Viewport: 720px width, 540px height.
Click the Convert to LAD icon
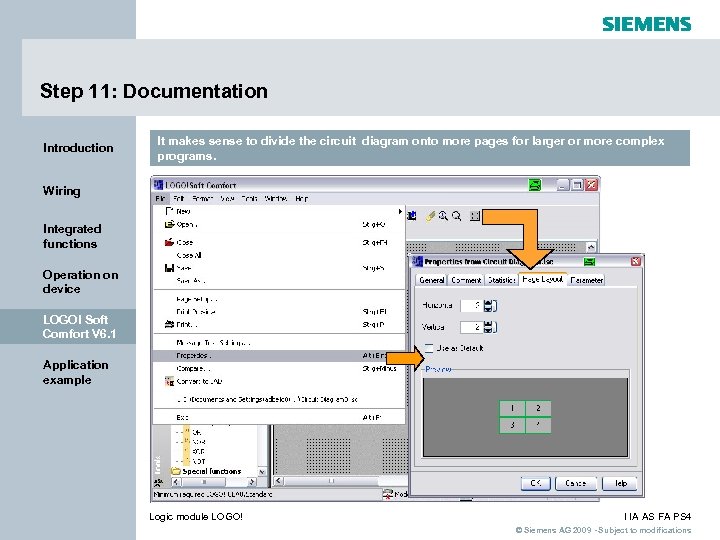click(169, 382)
